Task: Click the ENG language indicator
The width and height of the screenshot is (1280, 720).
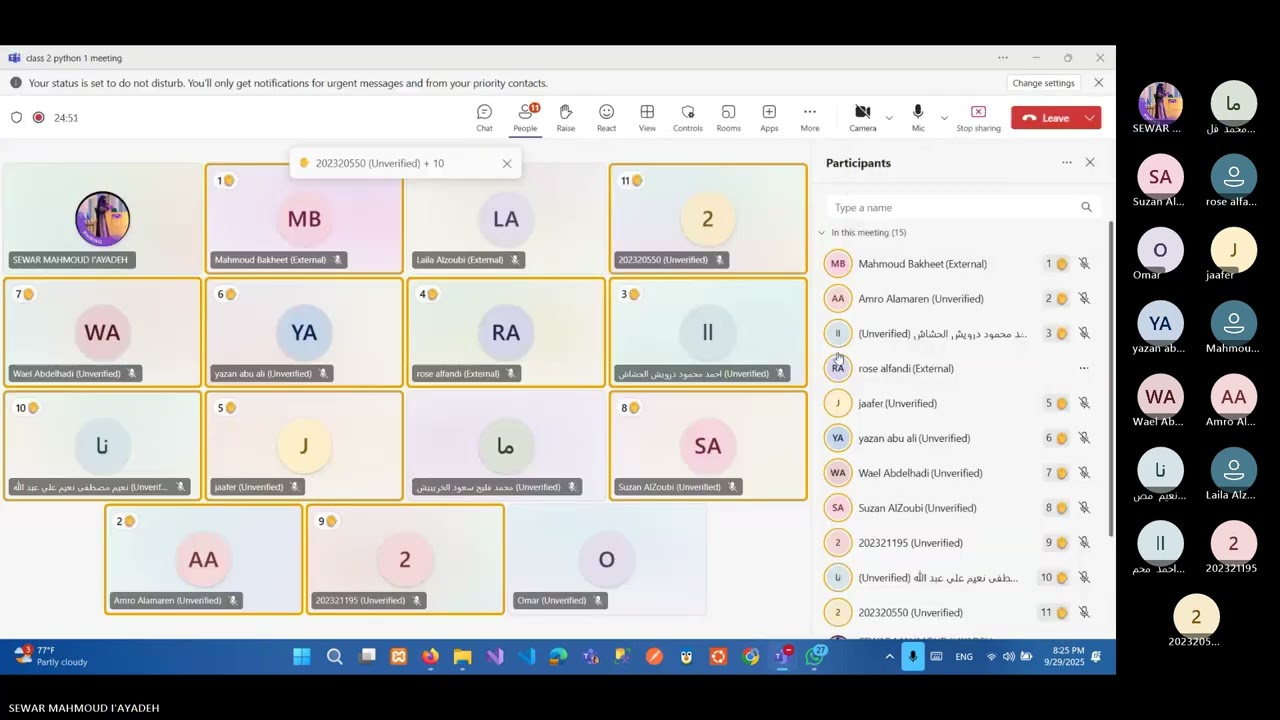Action: pyautogui.click(x=964, y=657)
